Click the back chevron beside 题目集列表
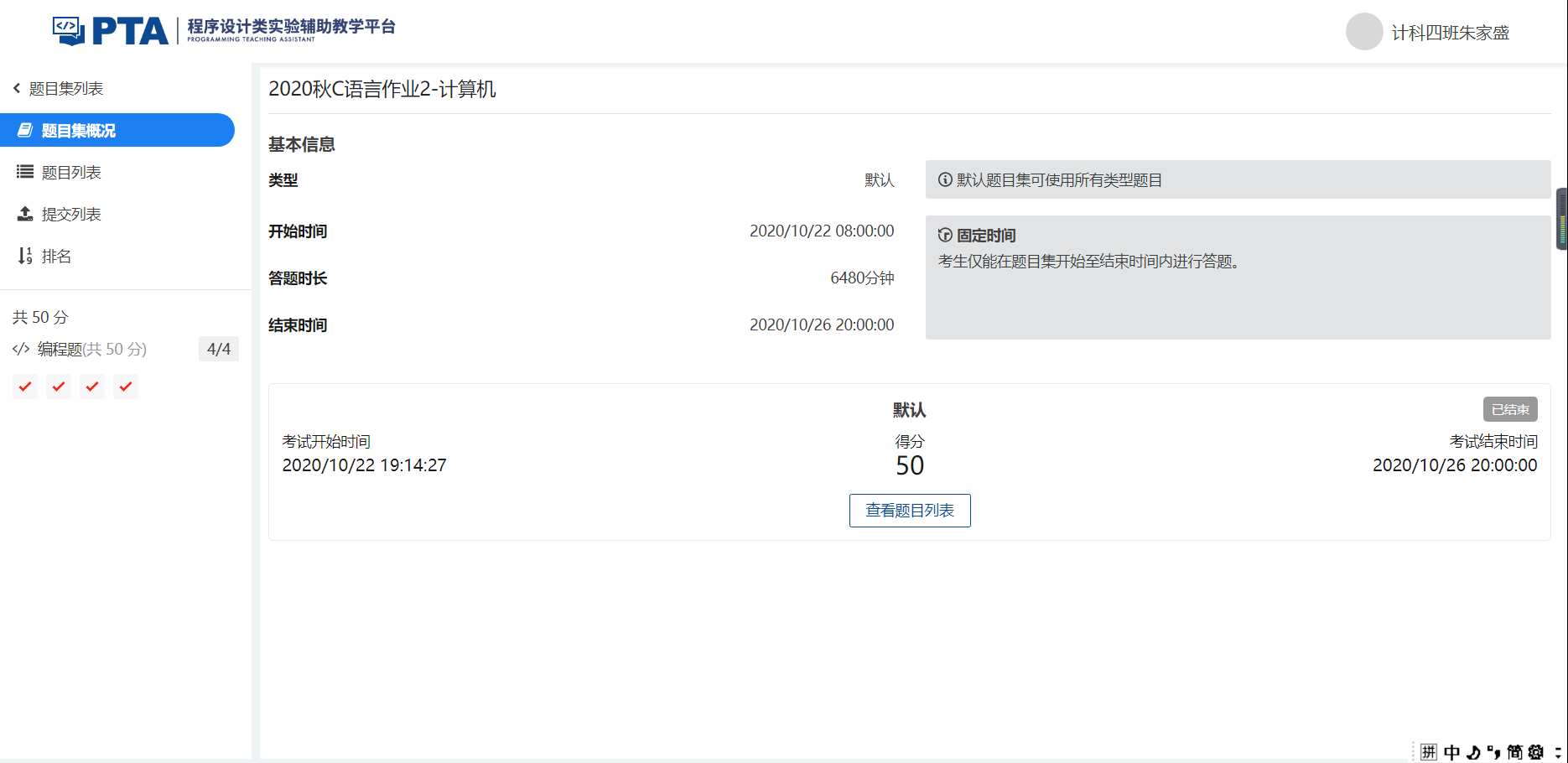The height and width of the screenshot is (763, 1568). (17, 88)
